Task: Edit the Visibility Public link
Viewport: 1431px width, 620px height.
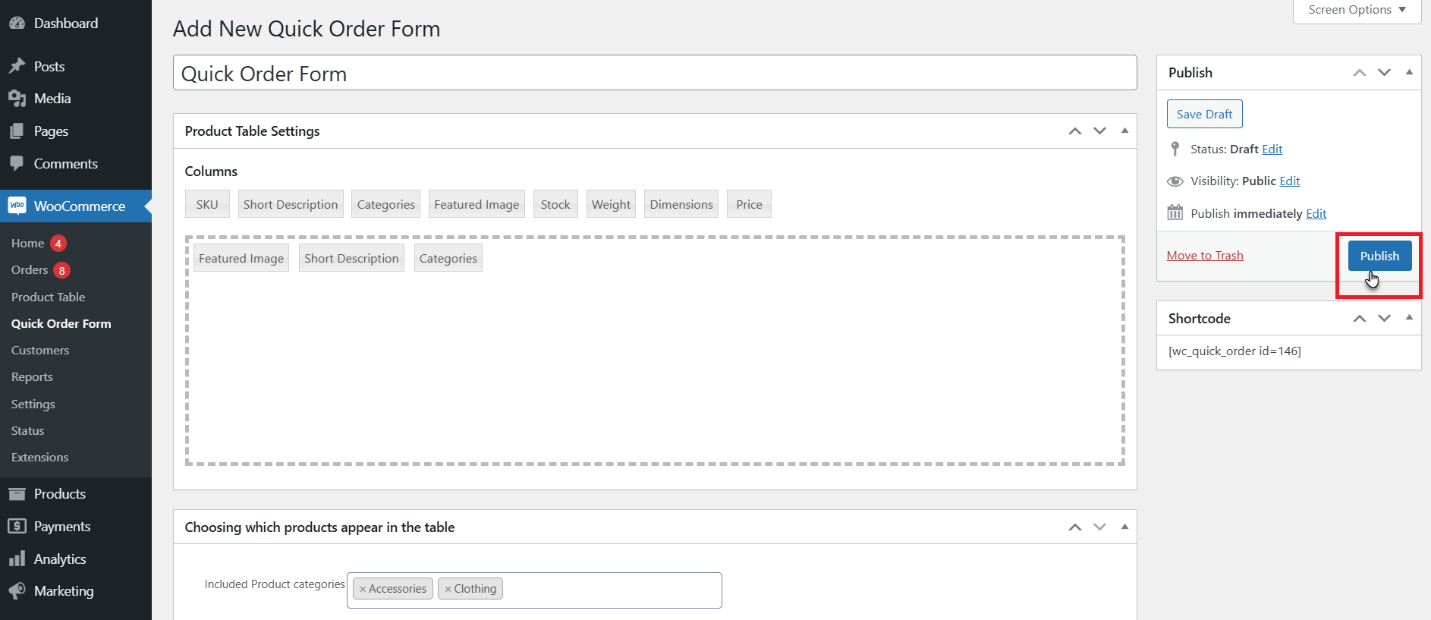Action: coord(1290,181)
